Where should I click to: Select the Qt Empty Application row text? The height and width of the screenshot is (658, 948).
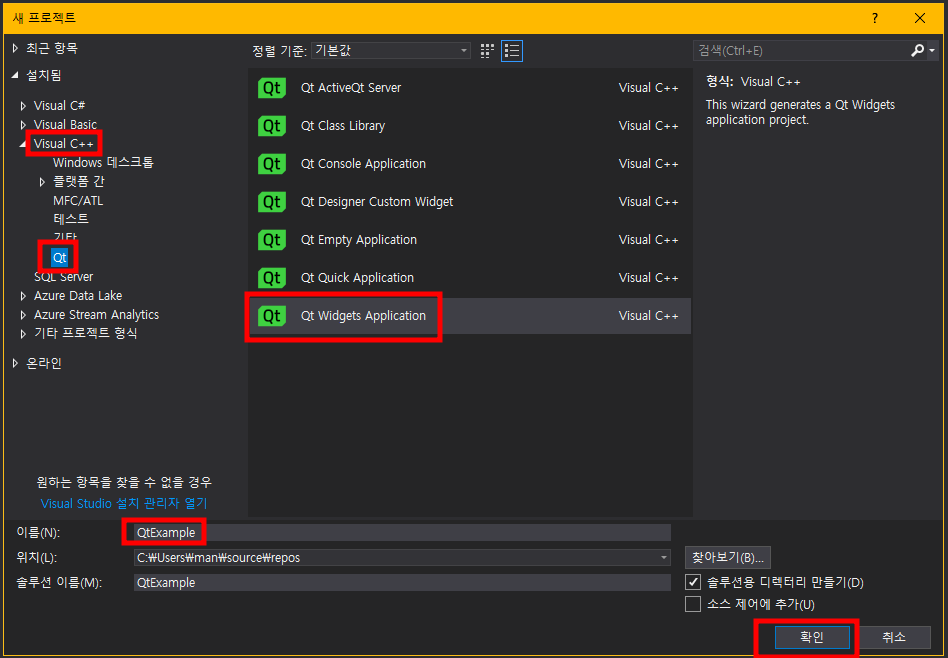[x=359, y=240]
